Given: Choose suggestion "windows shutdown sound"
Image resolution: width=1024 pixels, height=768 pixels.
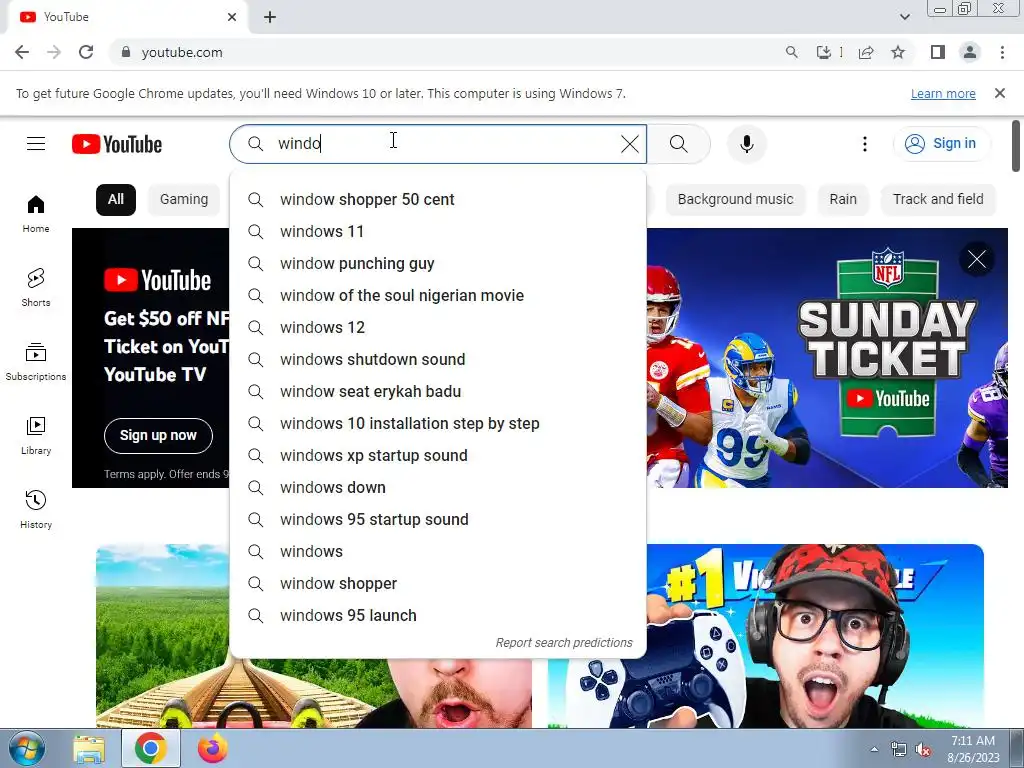Looking at the screenshot, I should click(x=438, y=359).
